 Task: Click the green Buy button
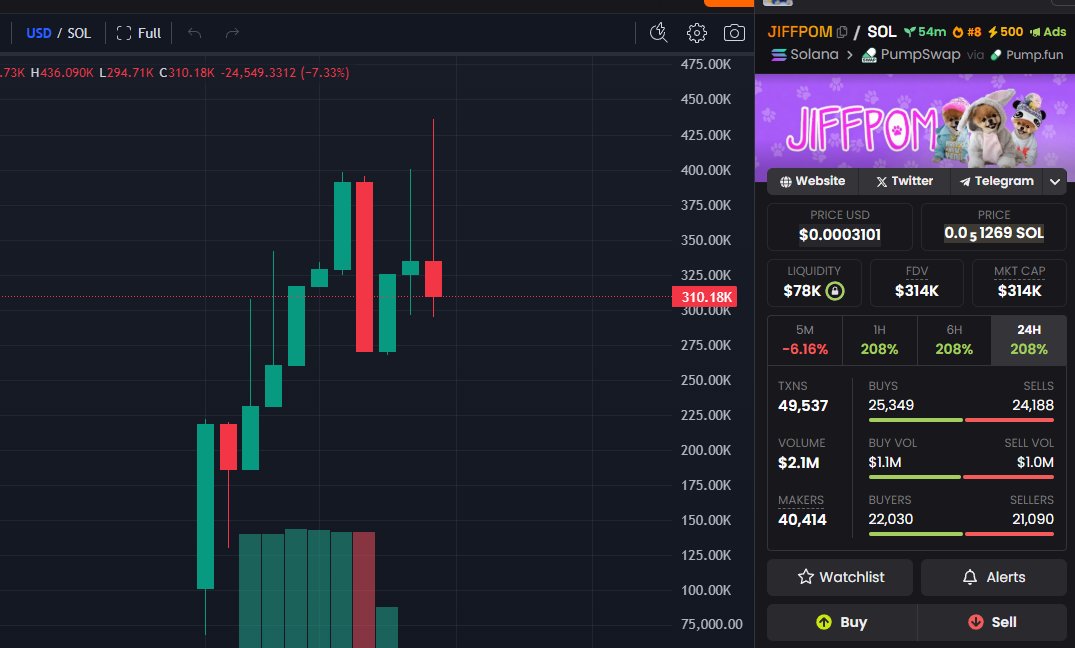[842, 622]
